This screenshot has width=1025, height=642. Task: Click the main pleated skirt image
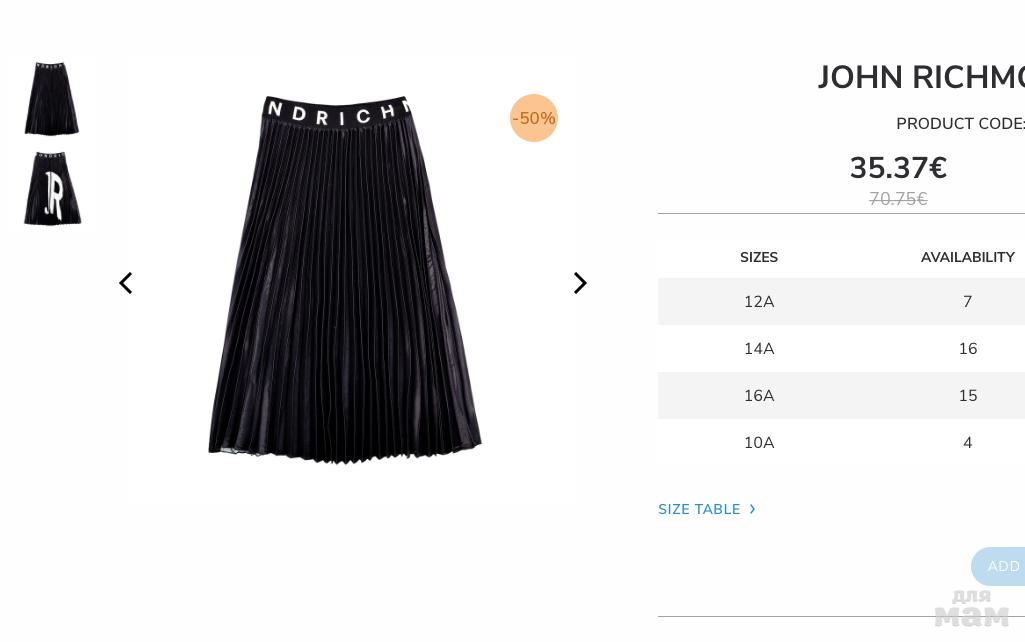(344, 280)
